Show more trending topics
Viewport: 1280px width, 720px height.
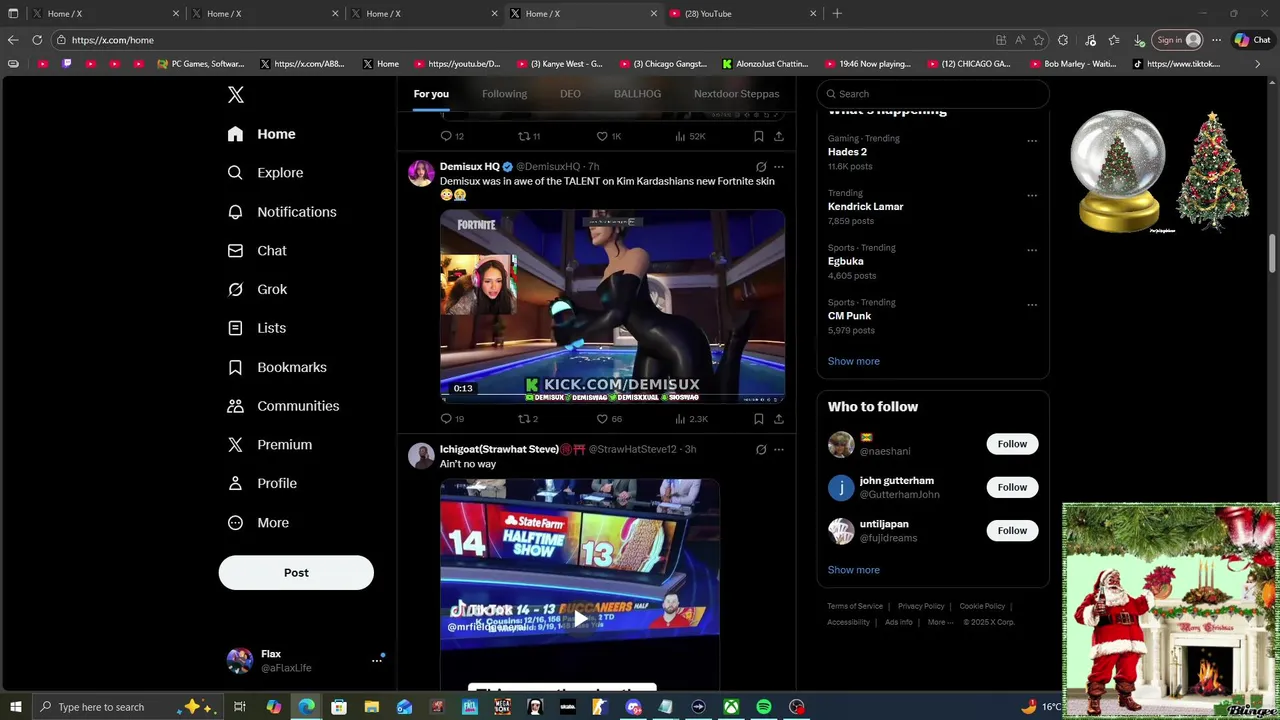click(x=853, y=361)
